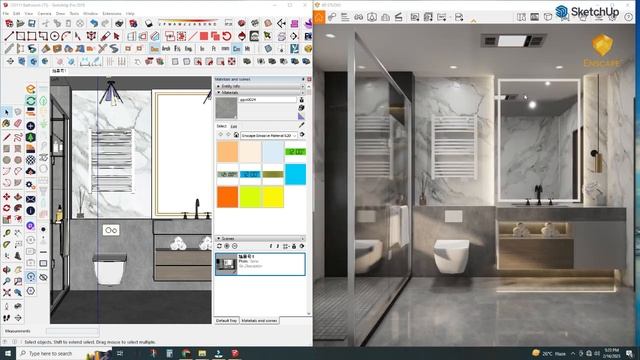640x360 pixels.
Task: Toggle the Frac units button
Action: tap(177, 49)
